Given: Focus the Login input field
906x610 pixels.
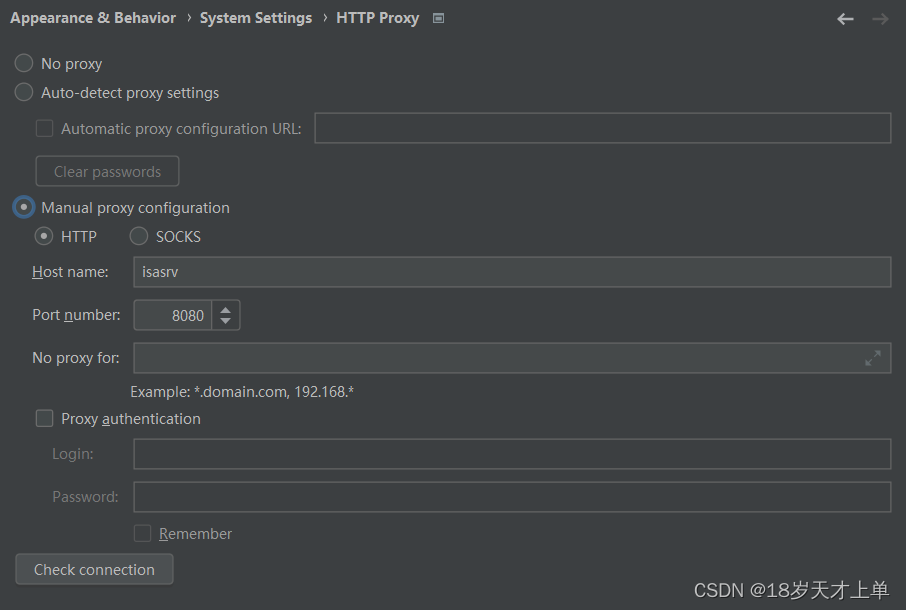Looking at the screenshot, I should pyautogui.click(x=512, y=454).
